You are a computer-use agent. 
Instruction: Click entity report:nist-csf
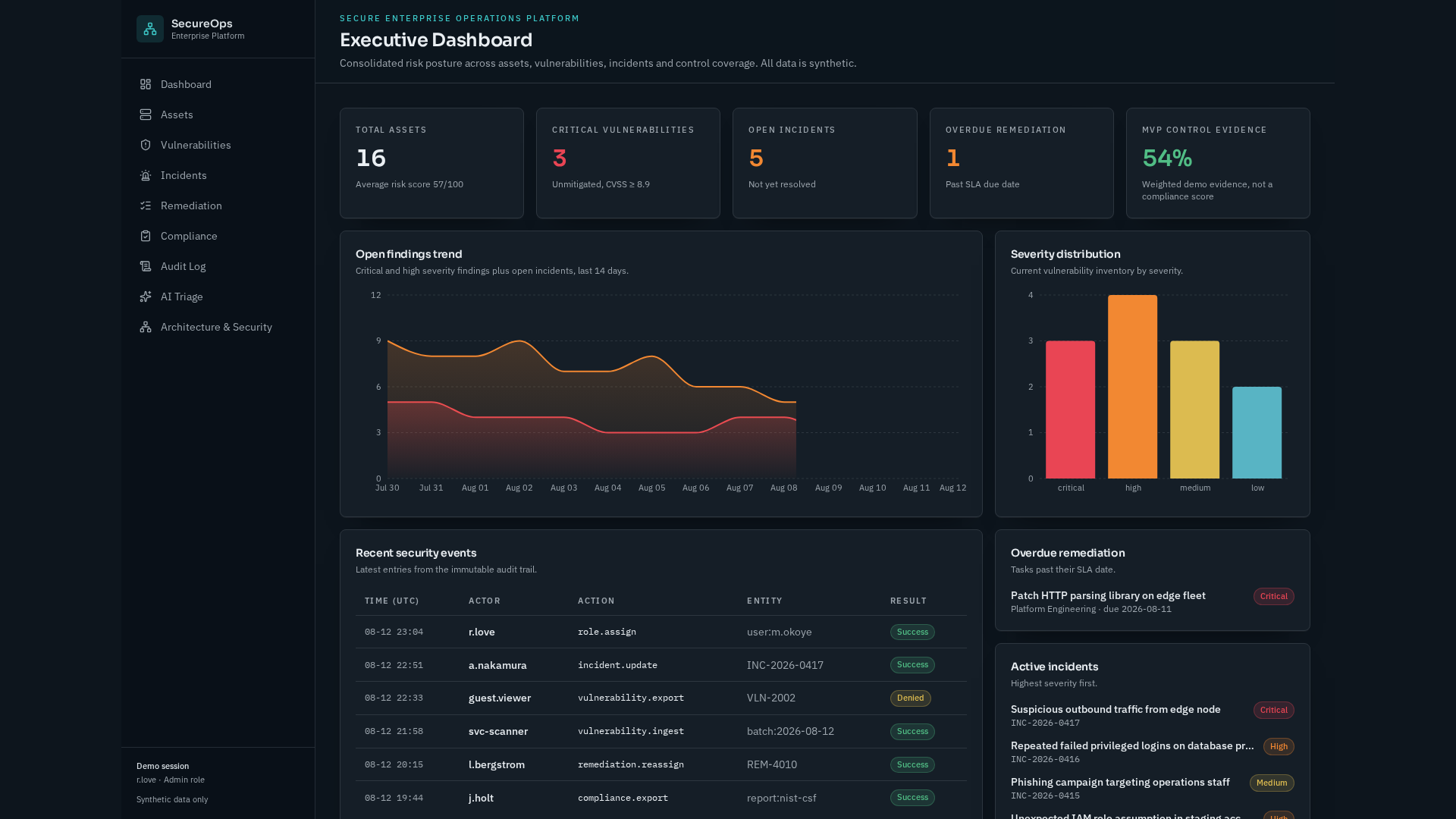(782, 798)
